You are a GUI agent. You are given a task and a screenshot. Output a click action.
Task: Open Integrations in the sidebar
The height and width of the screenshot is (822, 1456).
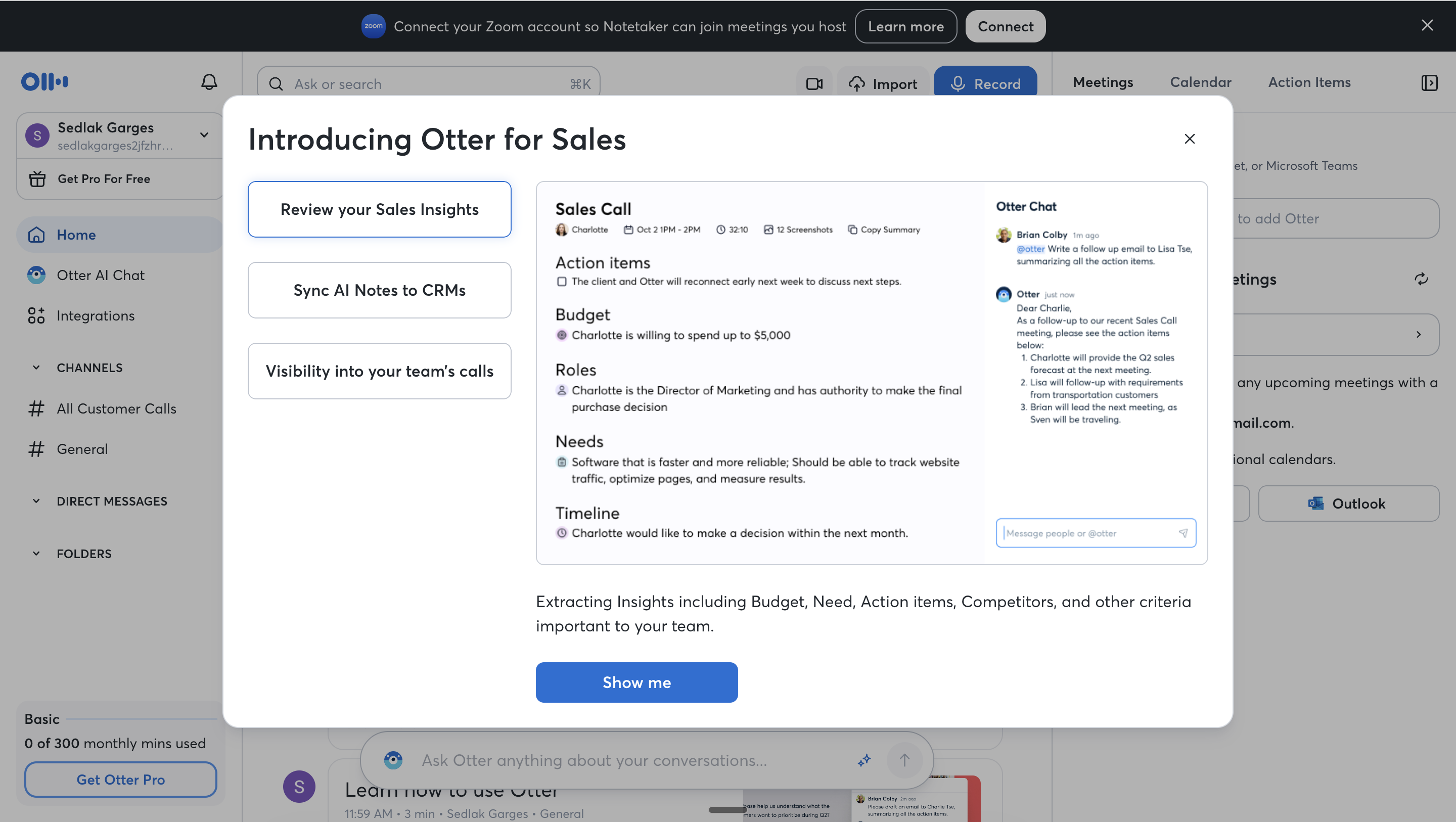95,315
